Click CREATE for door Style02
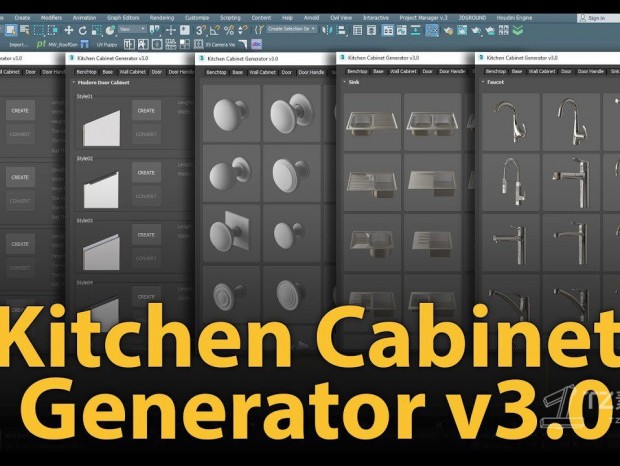 pos(146,173)
